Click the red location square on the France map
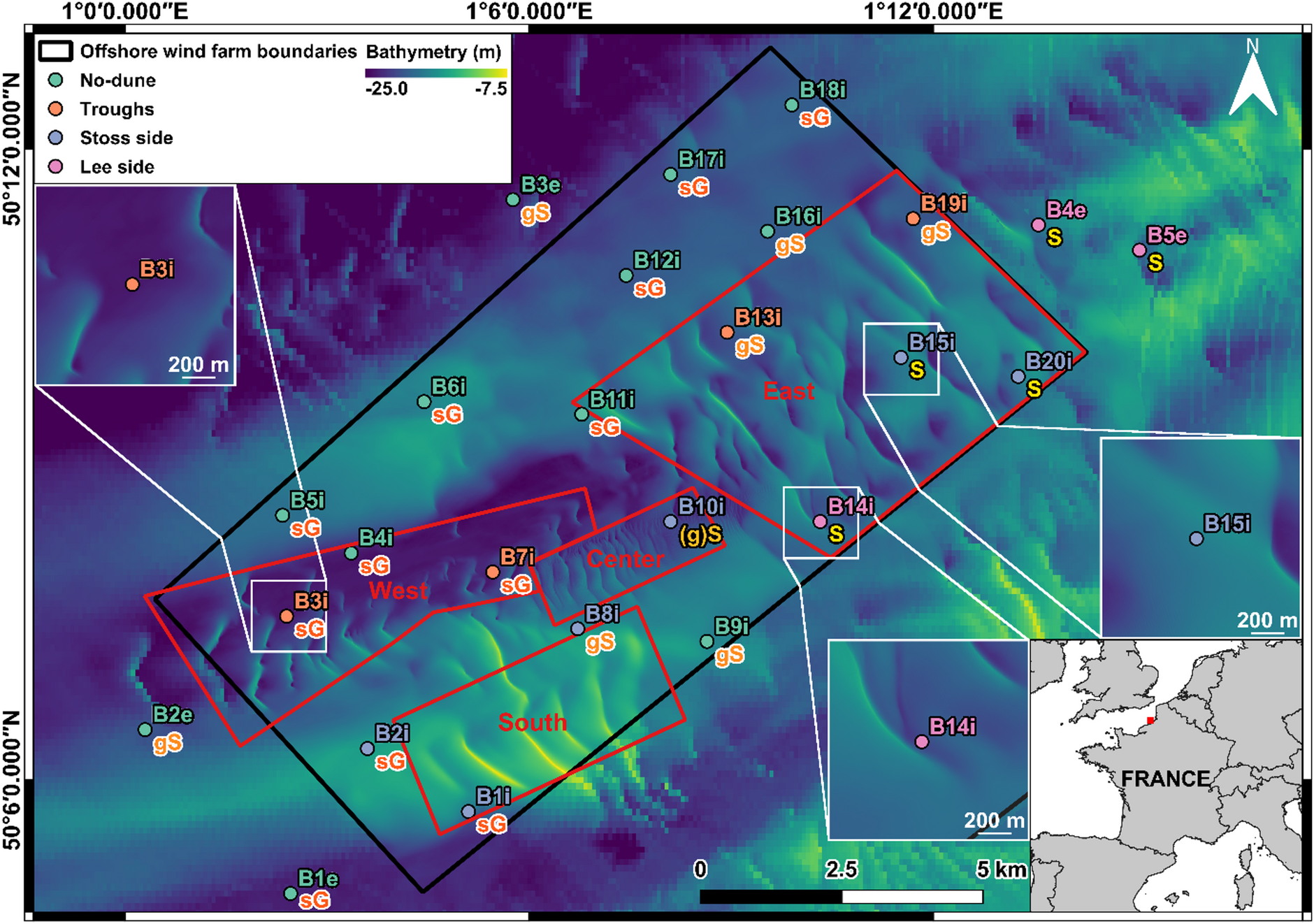 (x=1150, y=721)
